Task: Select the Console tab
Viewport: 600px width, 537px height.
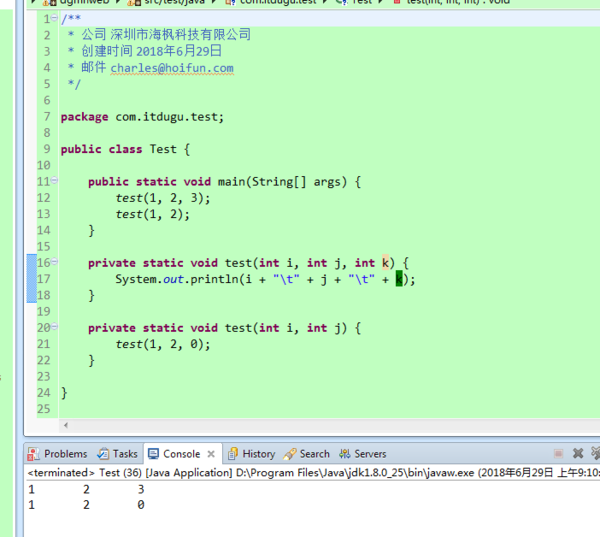Action: [x=181, y=454]
